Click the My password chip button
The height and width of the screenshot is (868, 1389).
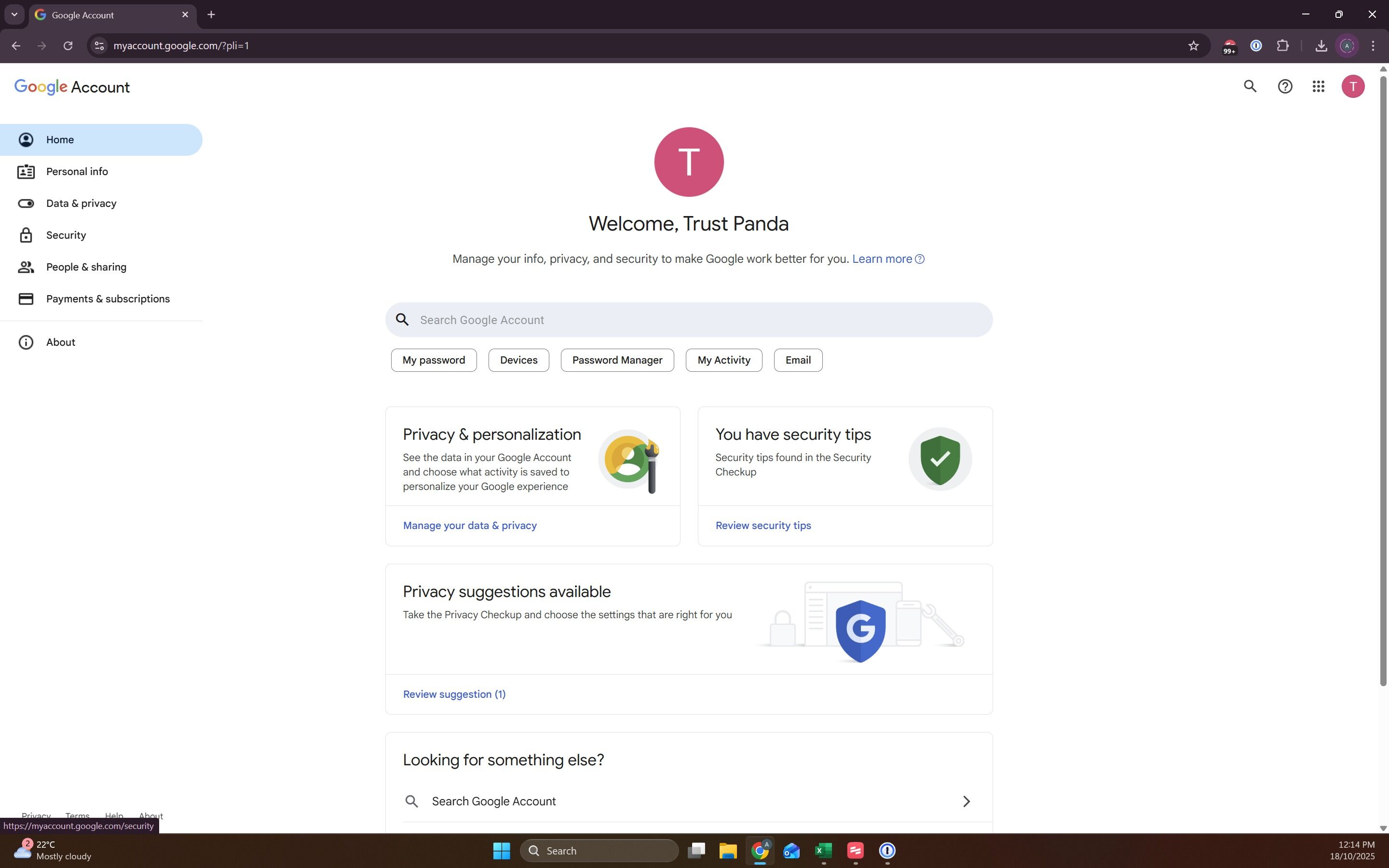434,361
